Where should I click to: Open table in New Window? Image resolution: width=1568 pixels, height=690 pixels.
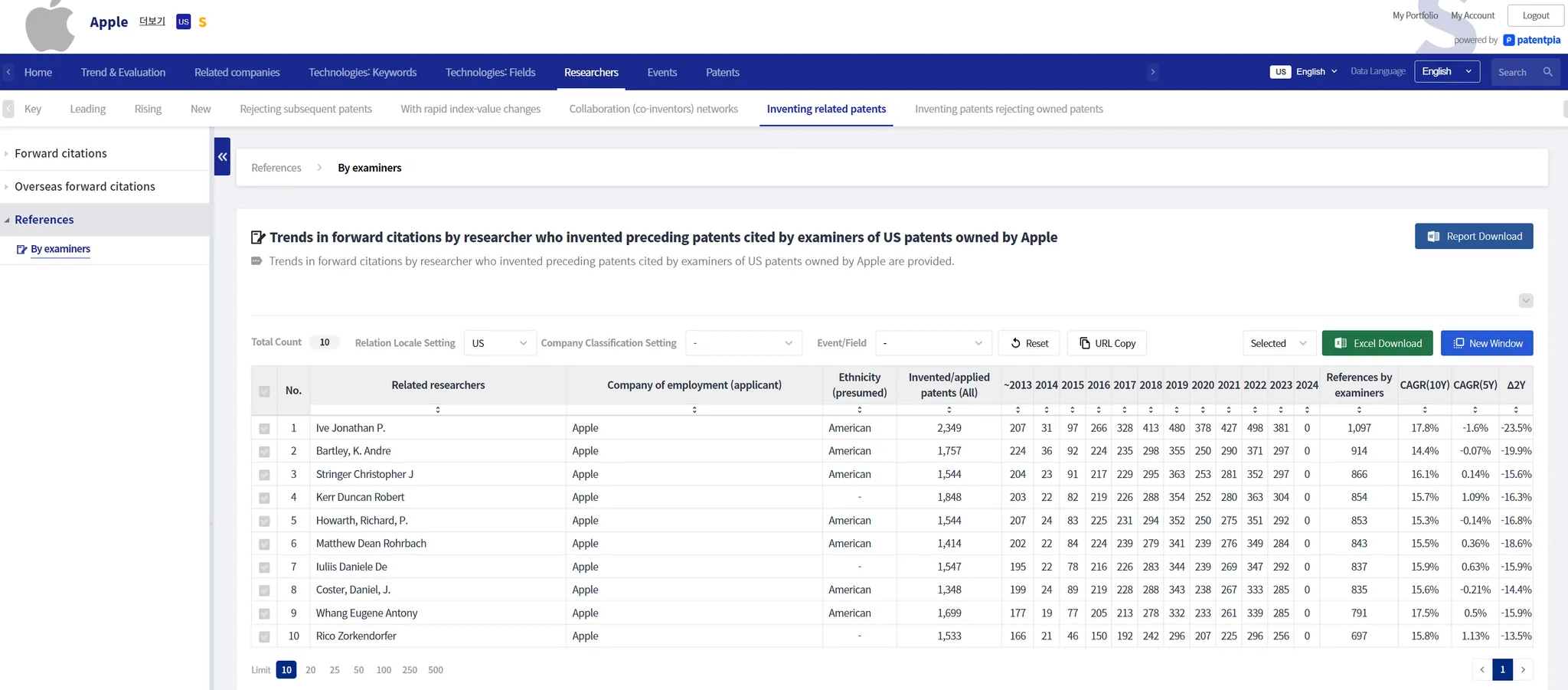pyautogui.click(x=1487, y=343)
